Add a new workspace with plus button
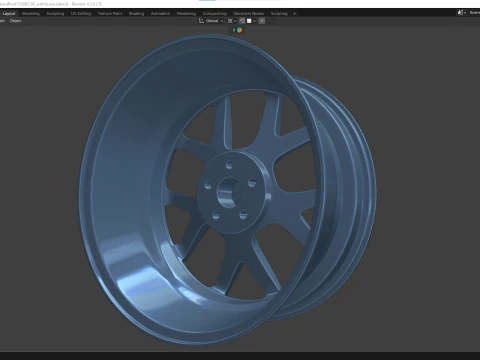 point(294,14)
